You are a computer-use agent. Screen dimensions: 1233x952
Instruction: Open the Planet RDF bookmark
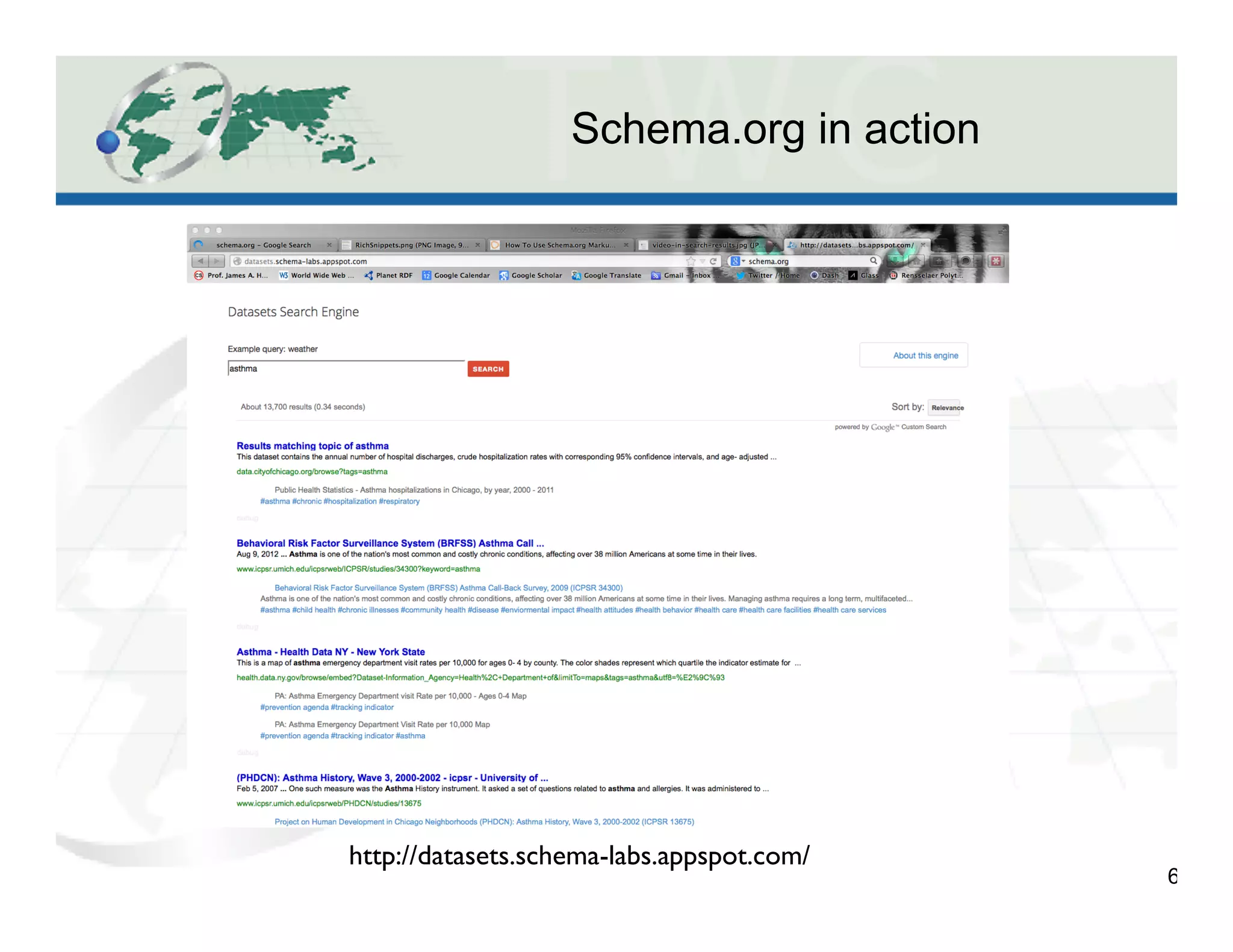[388, 276]
